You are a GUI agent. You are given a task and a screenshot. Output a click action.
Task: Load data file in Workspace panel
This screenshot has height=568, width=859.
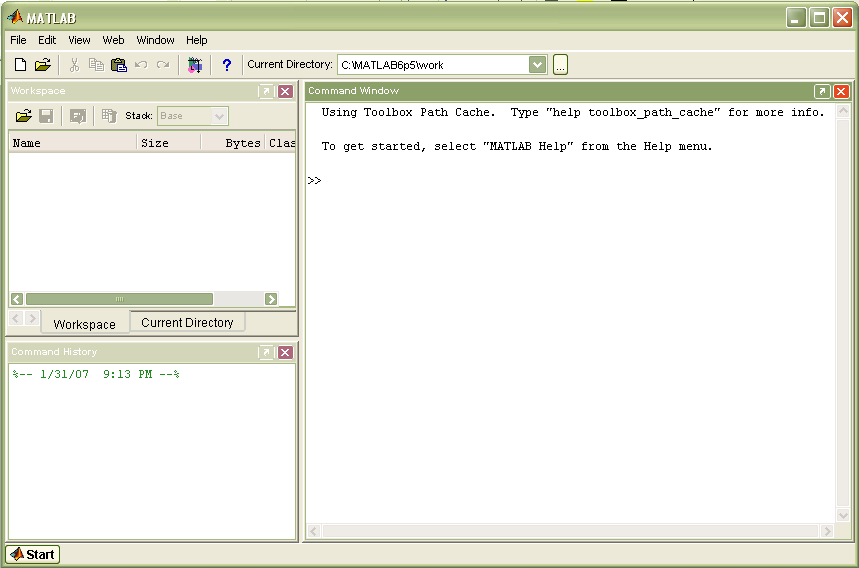[24, 116]
